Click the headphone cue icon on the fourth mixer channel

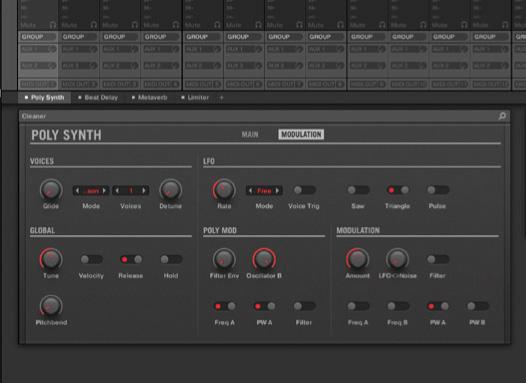tap(176, 25)
